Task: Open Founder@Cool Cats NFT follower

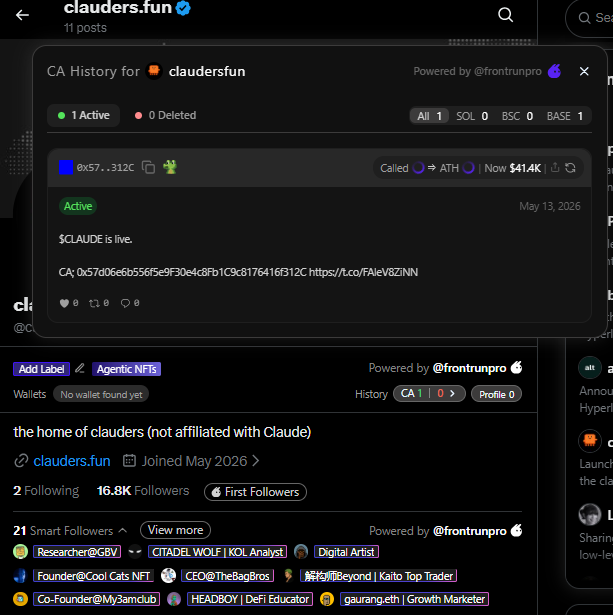Action: point(94,576)
